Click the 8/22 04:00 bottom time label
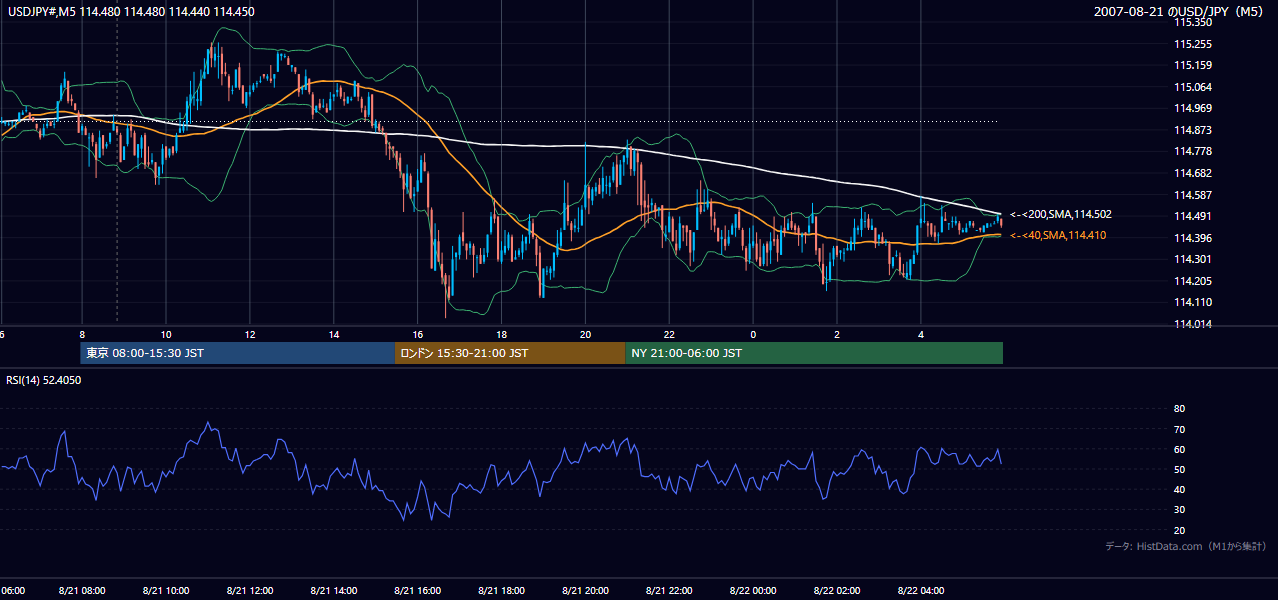This screenshot has width=1278, height=600. click(921, 590)
